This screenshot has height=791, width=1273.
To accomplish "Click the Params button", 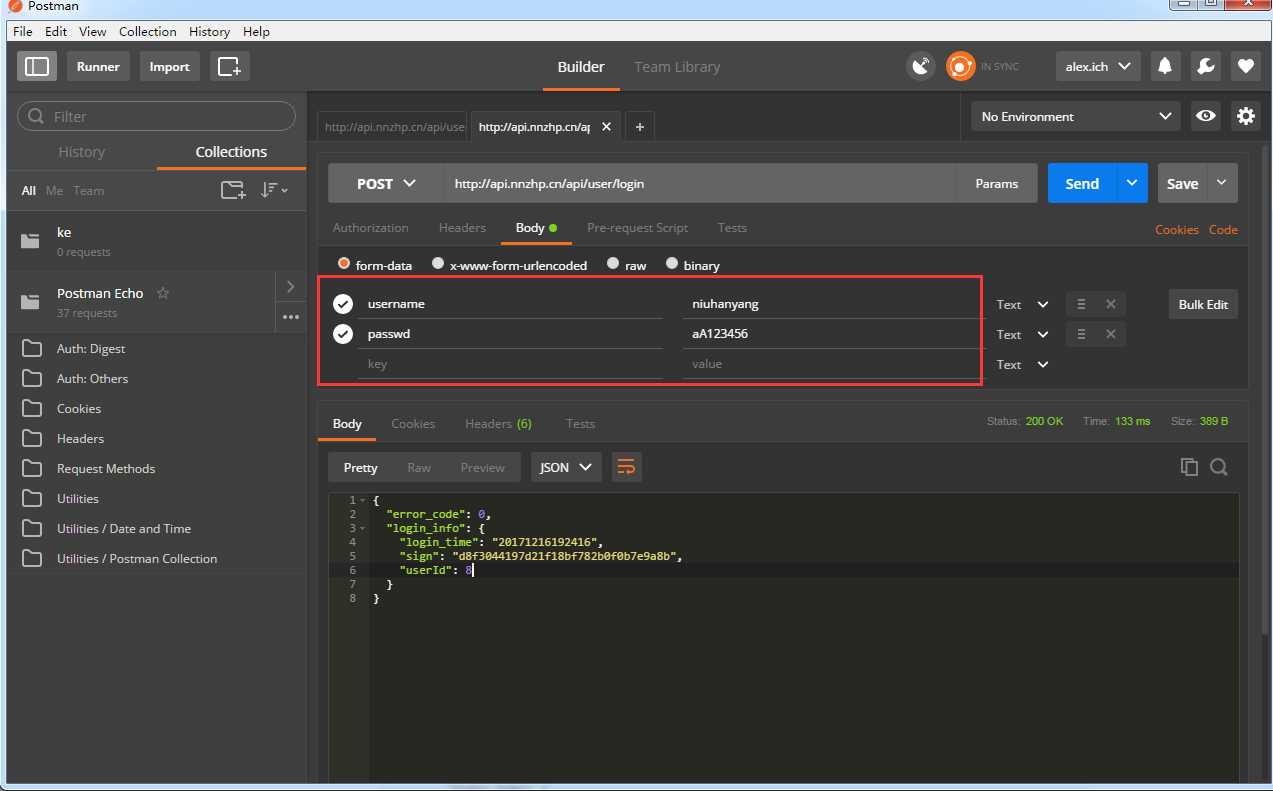I will click(x=997, y=184).
